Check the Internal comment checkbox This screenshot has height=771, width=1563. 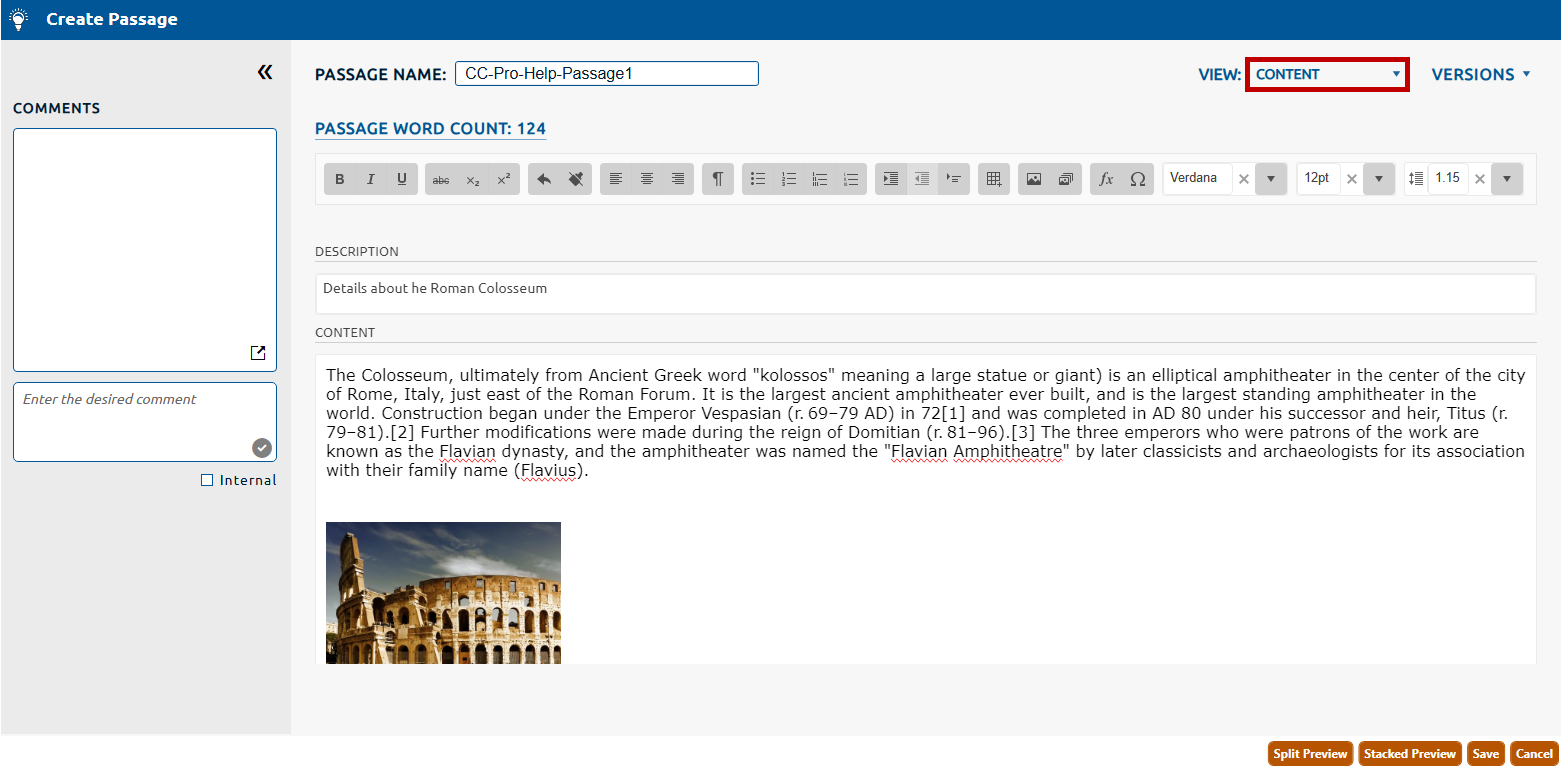(x=207, y=480)
